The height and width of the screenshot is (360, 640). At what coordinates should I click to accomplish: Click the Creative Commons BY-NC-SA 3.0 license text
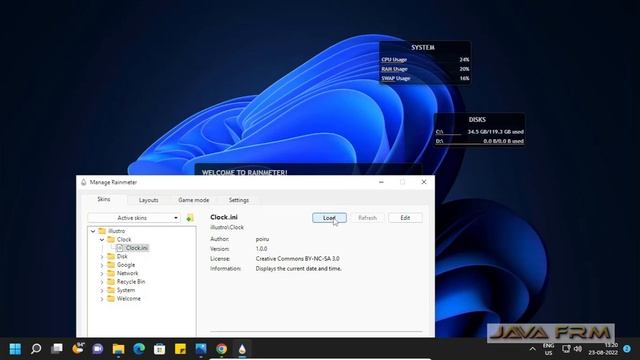[x=298, y=259]
